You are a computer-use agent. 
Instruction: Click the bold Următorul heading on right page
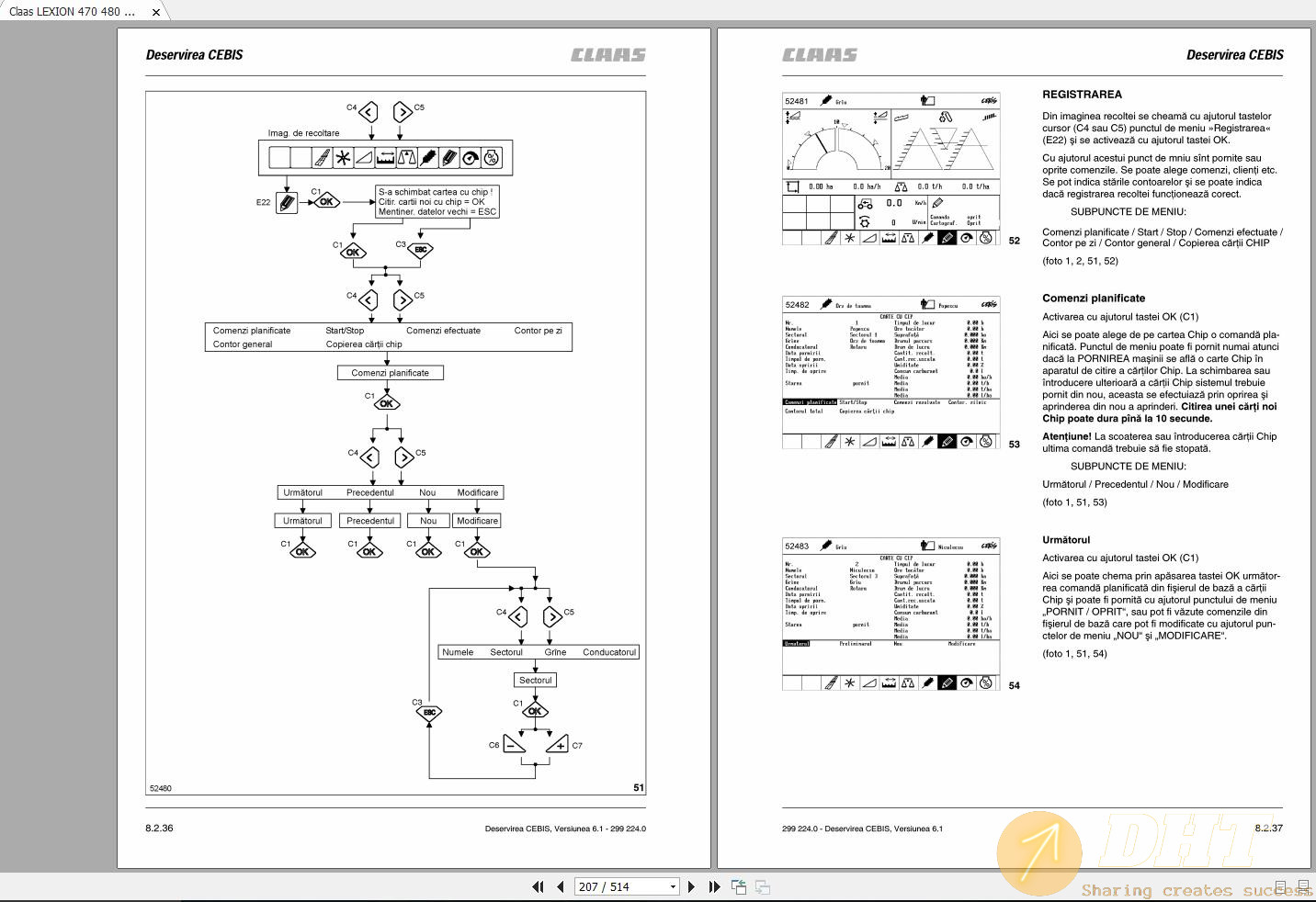pos(1066,540)
